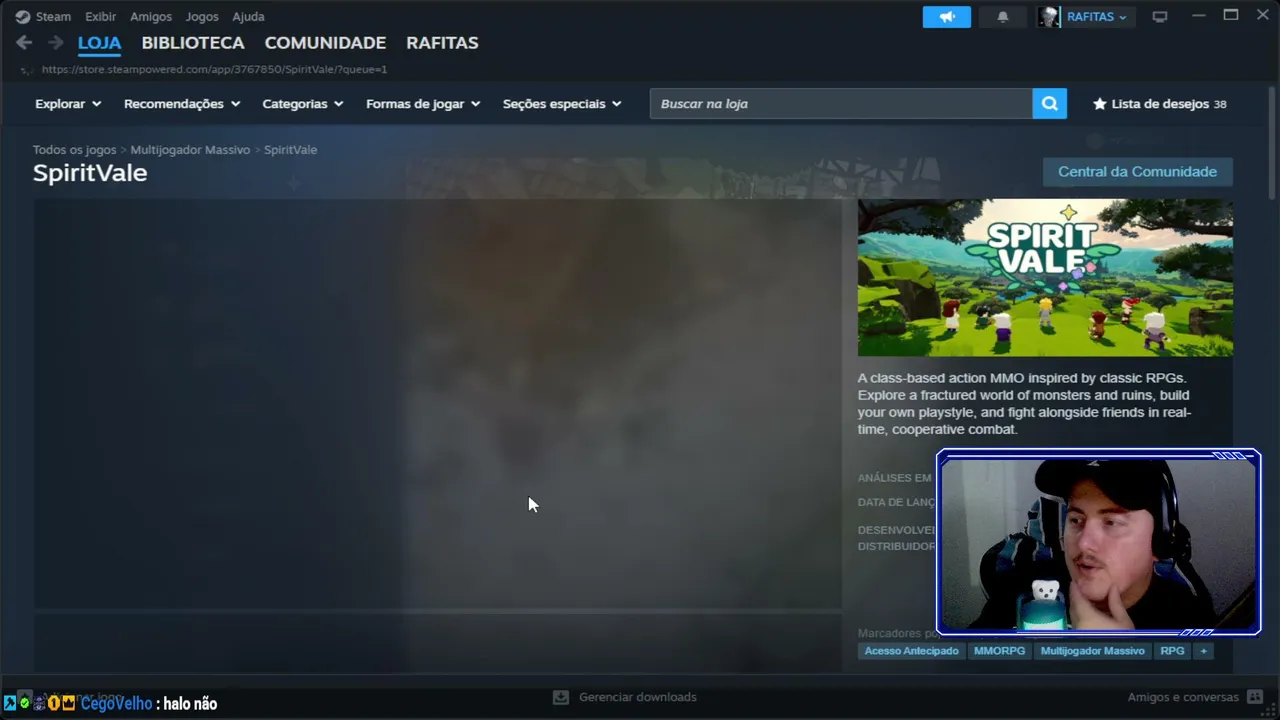Expand the RAFITAS account dropdown
This screenshot has height=720, width=1280.
(1097, 17)
